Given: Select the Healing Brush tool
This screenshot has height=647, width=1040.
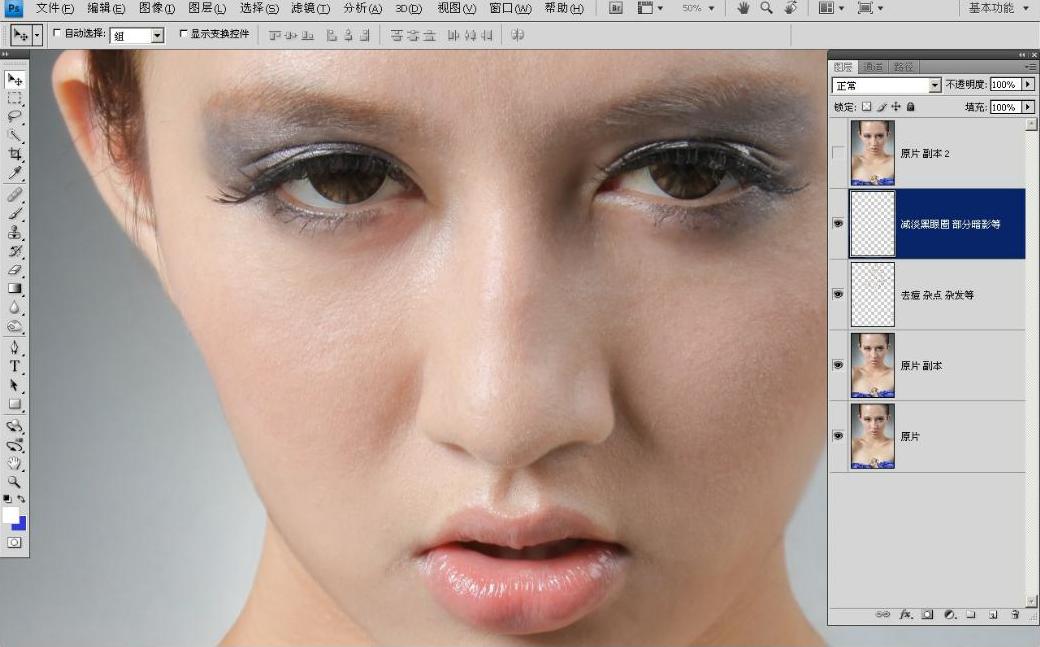Looking at the screenshot, I should click(x=14, y=194).
